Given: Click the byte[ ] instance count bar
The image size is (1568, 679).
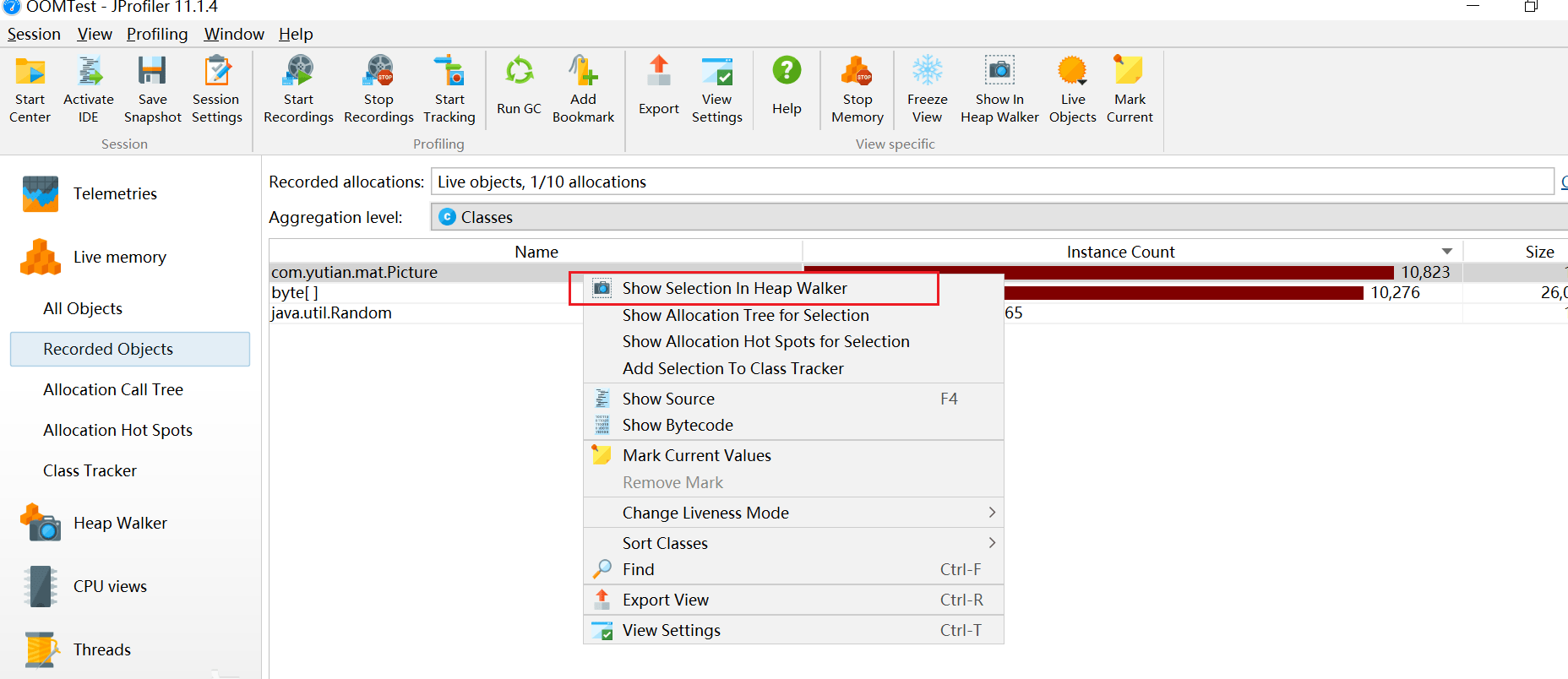Looking at the screenshot, I should [1183, 293].
